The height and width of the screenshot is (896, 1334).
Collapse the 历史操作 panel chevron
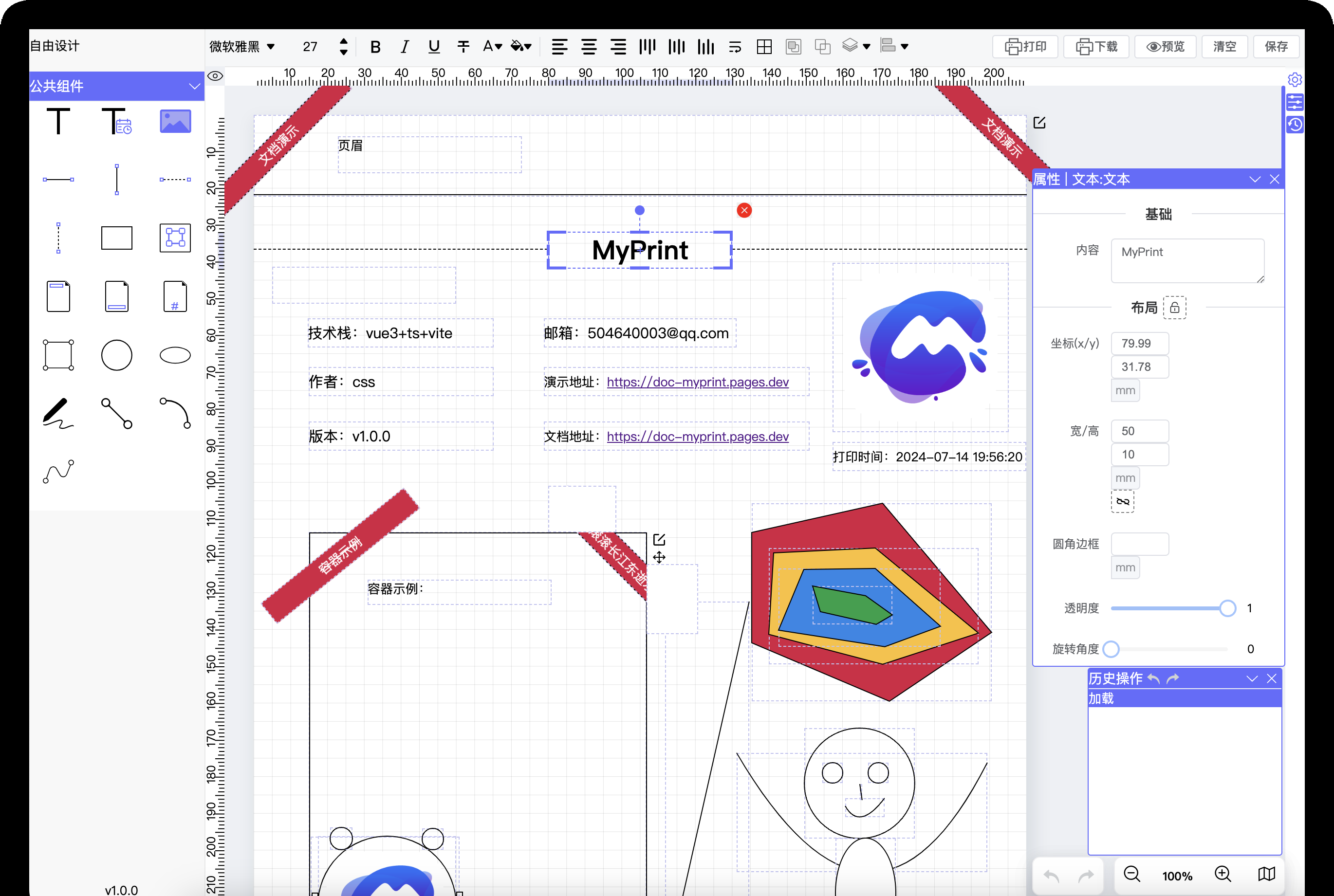tap(1252, 678)
